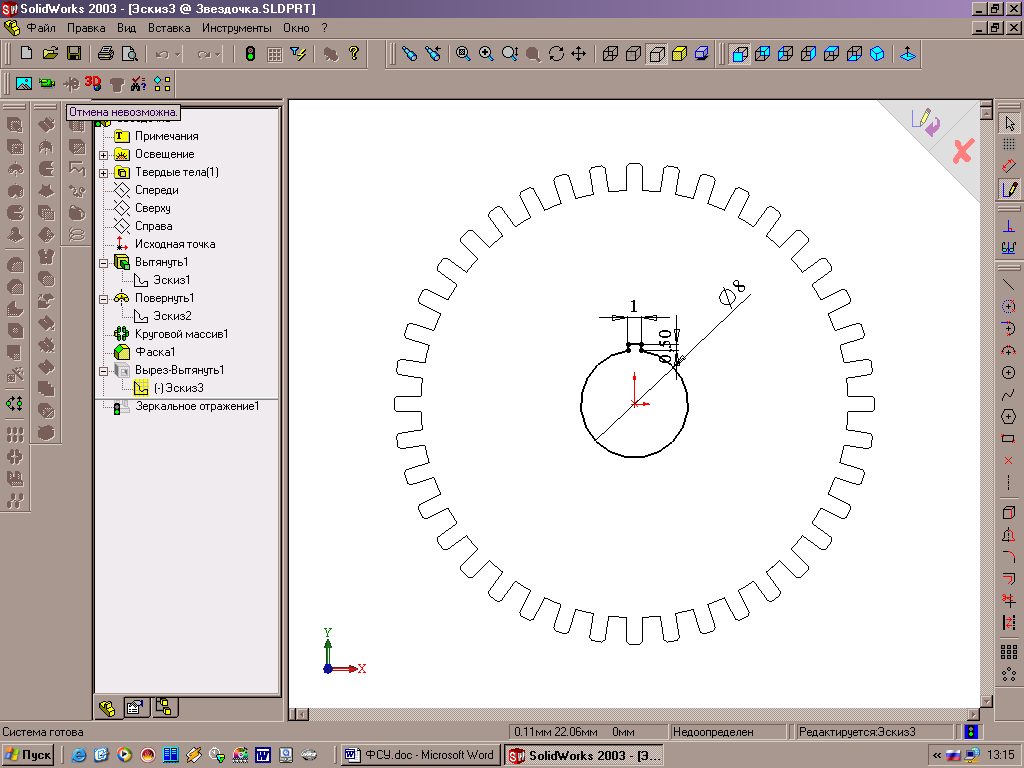Confirm sketch with the corner exit-sketch icon

tap(925, 121)
